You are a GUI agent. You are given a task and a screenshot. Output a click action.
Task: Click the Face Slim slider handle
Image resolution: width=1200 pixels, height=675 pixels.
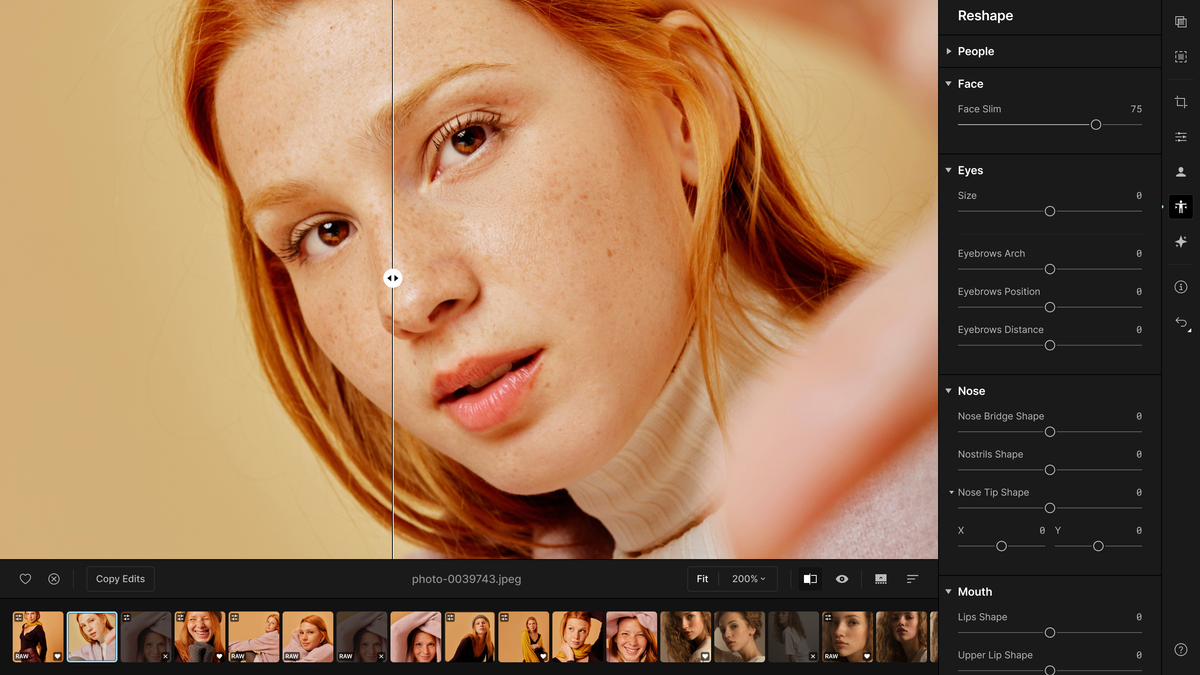(x=1096, y=125)
